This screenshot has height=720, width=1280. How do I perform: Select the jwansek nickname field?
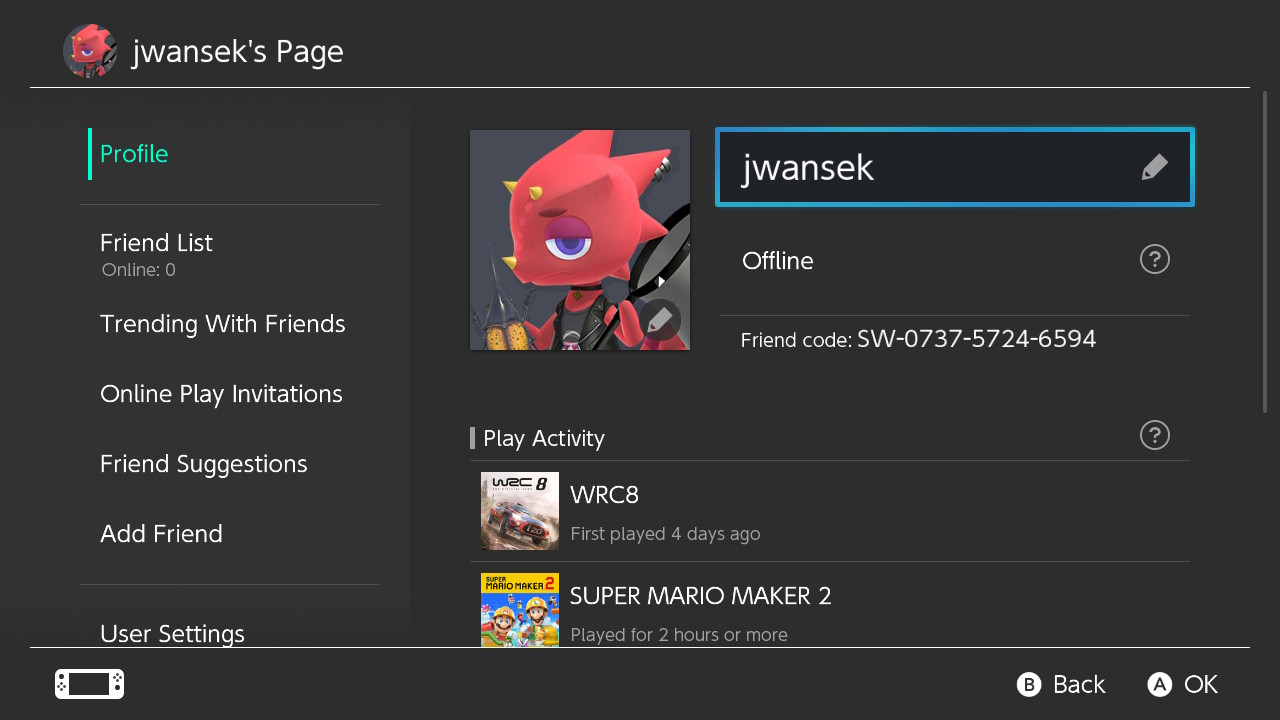point(930,167)
